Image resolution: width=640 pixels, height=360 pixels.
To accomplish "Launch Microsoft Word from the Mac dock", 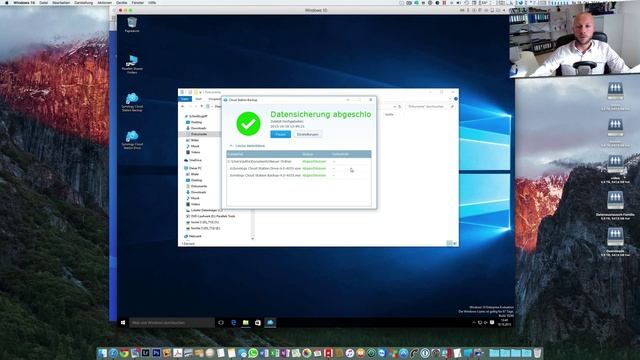I will click(264, 353).
